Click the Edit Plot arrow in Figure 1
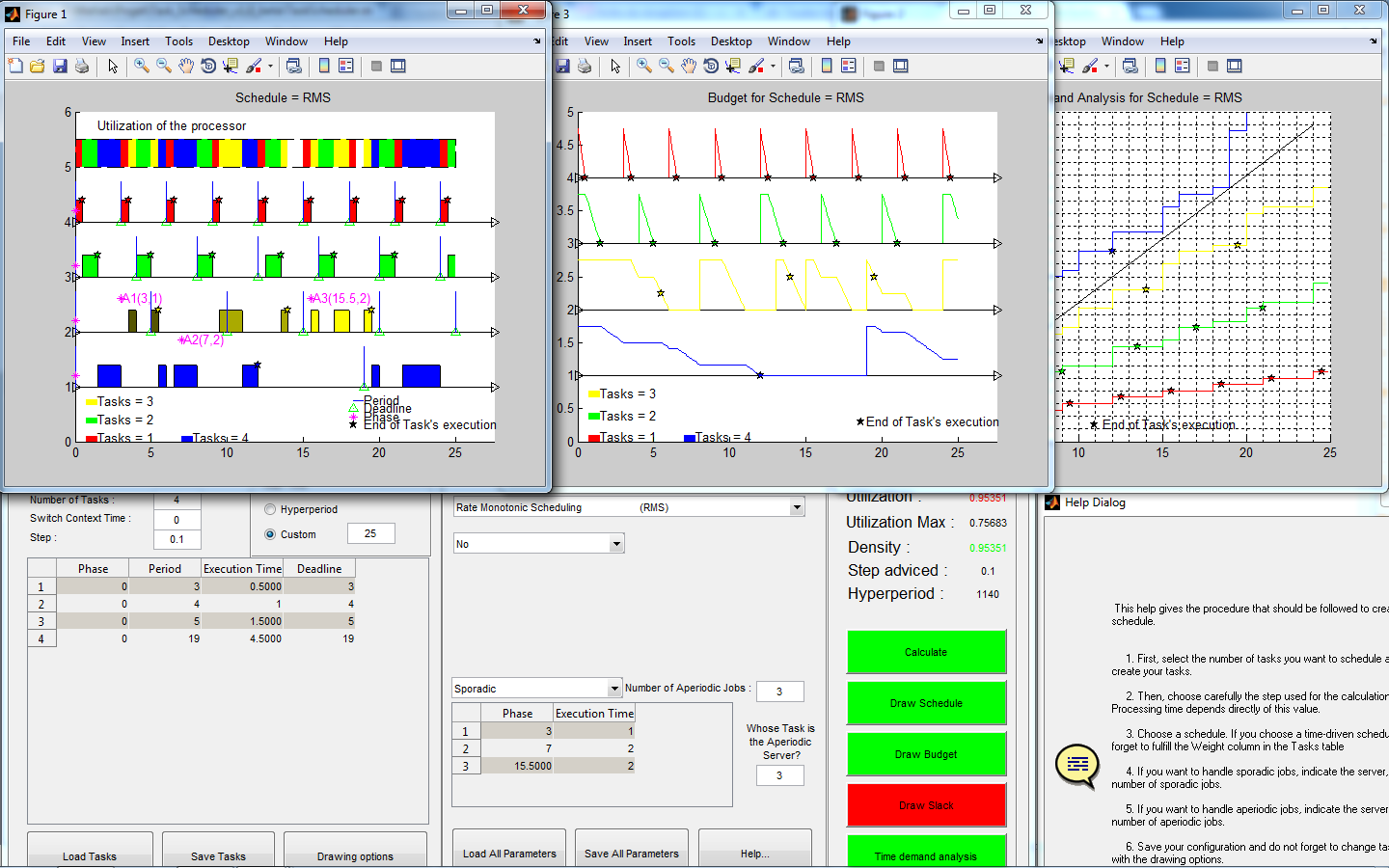The height and width of the screenshot is (868, 1389). coord(113,66)
